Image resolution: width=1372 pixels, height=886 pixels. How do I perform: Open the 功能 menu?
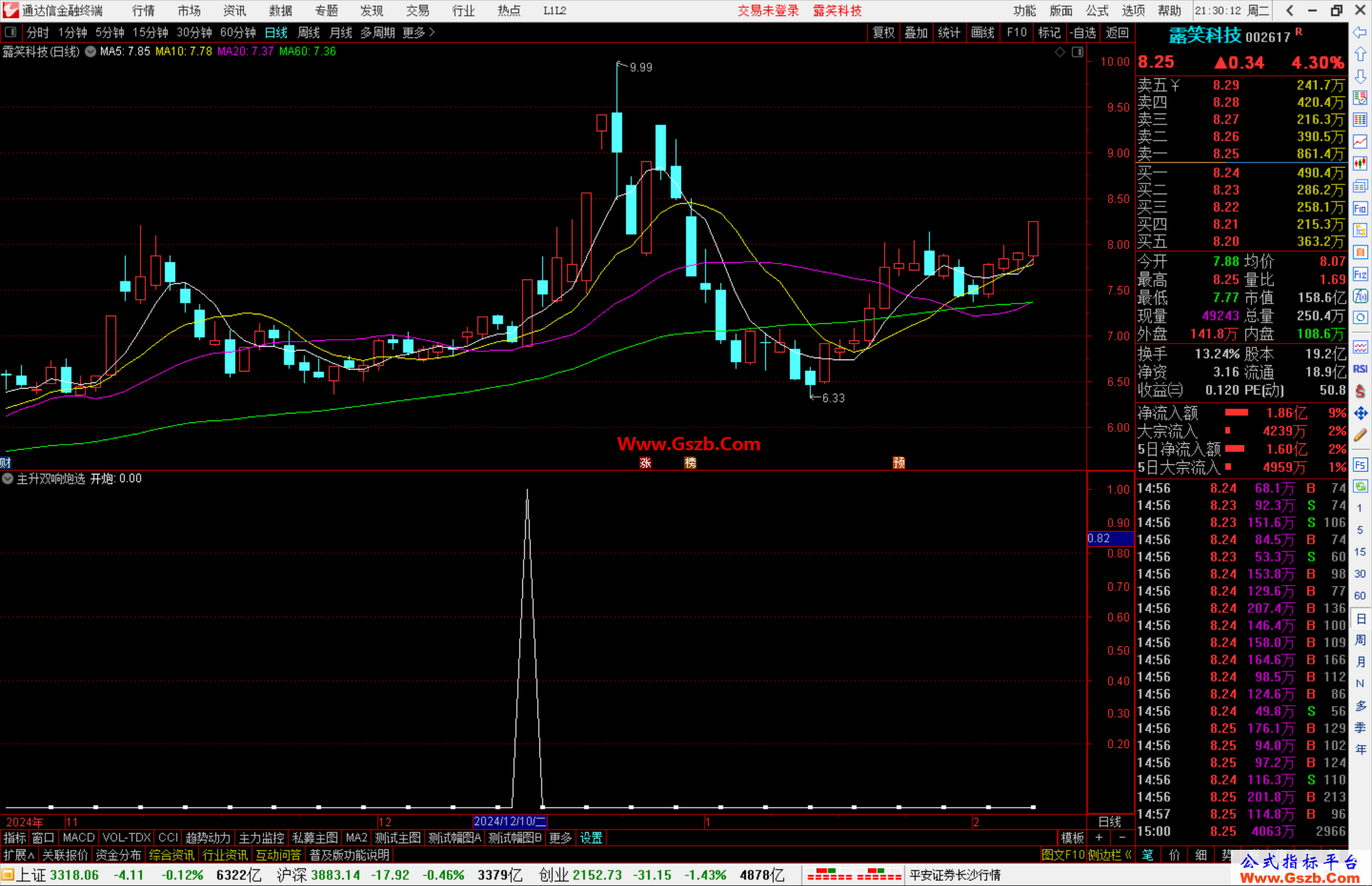pyautogui.click(x=1025, y=11)
